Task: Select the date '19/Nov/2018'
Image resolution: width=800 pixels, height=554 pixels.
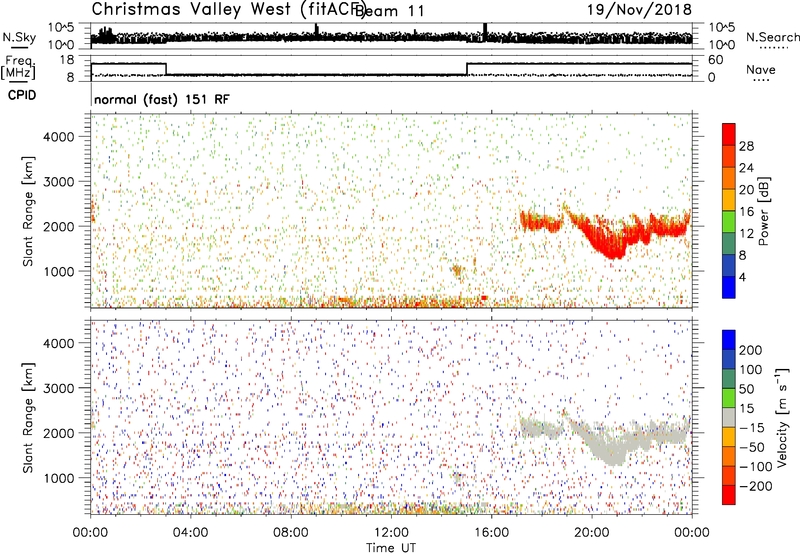Action: tap(639, 10)
